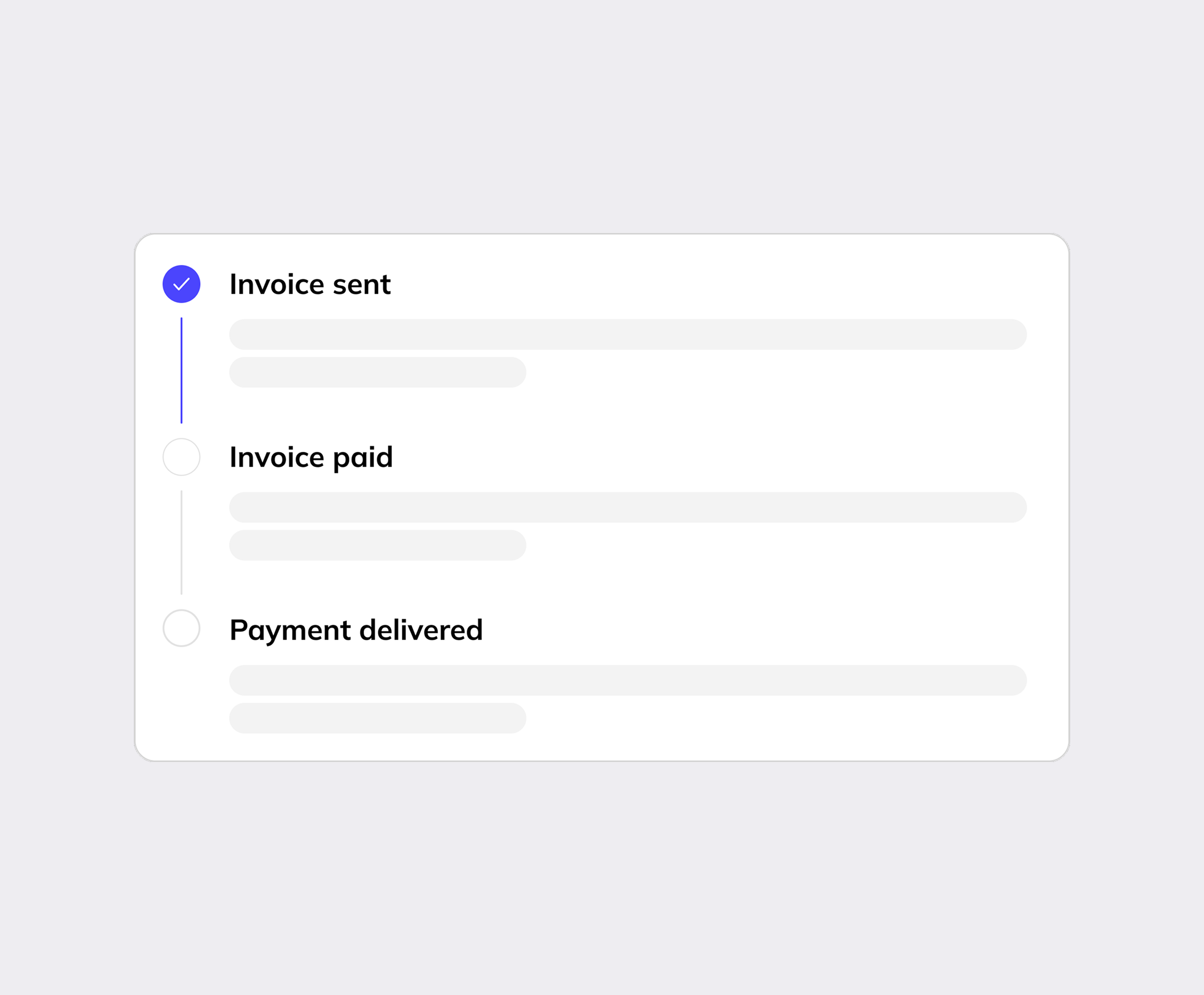Click the short placeholder bar under Invoice paid
1204x995 pixels.
(378, 545)
